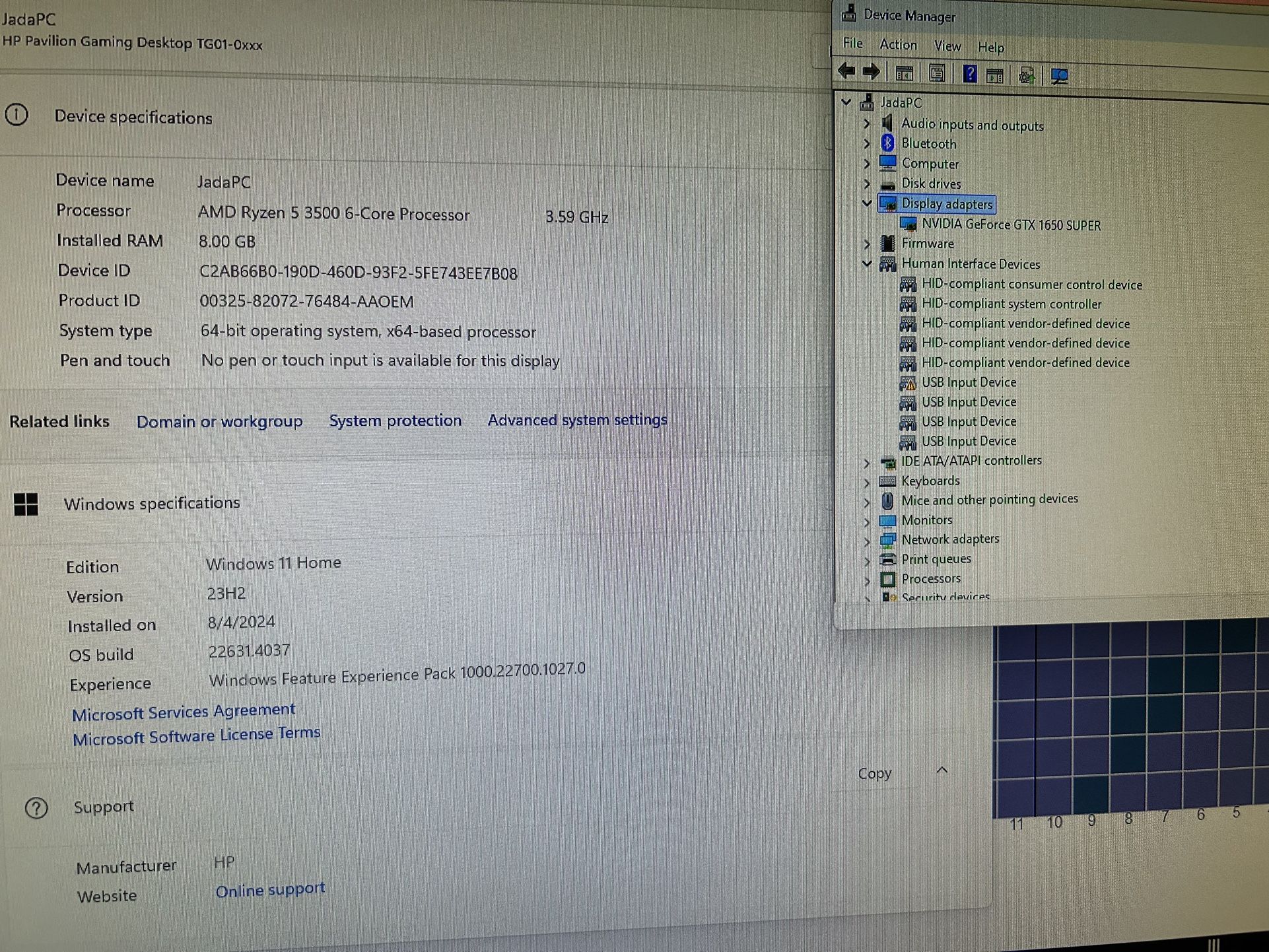1269x952 pixels.
Task: Click the question icon beside Support
Action: click(36, 808)
